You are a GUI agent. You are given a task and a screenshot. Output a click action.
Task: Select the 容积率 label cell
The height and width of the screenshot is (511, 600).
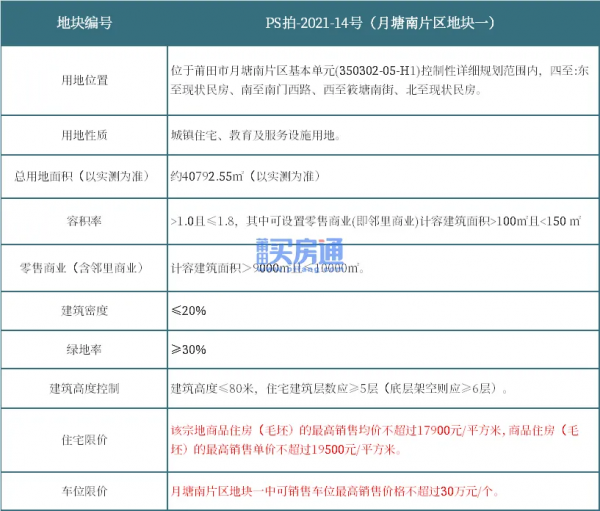tap(84, 221)
